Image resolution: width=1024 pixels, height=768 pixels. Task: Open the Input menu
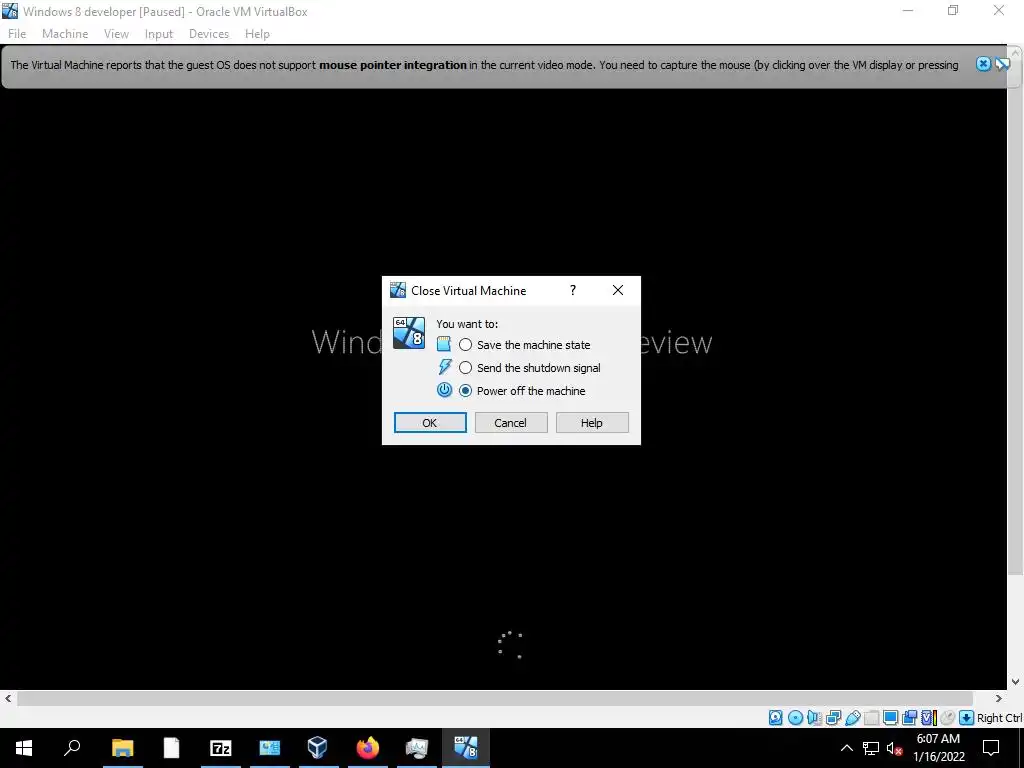point(159,34)
